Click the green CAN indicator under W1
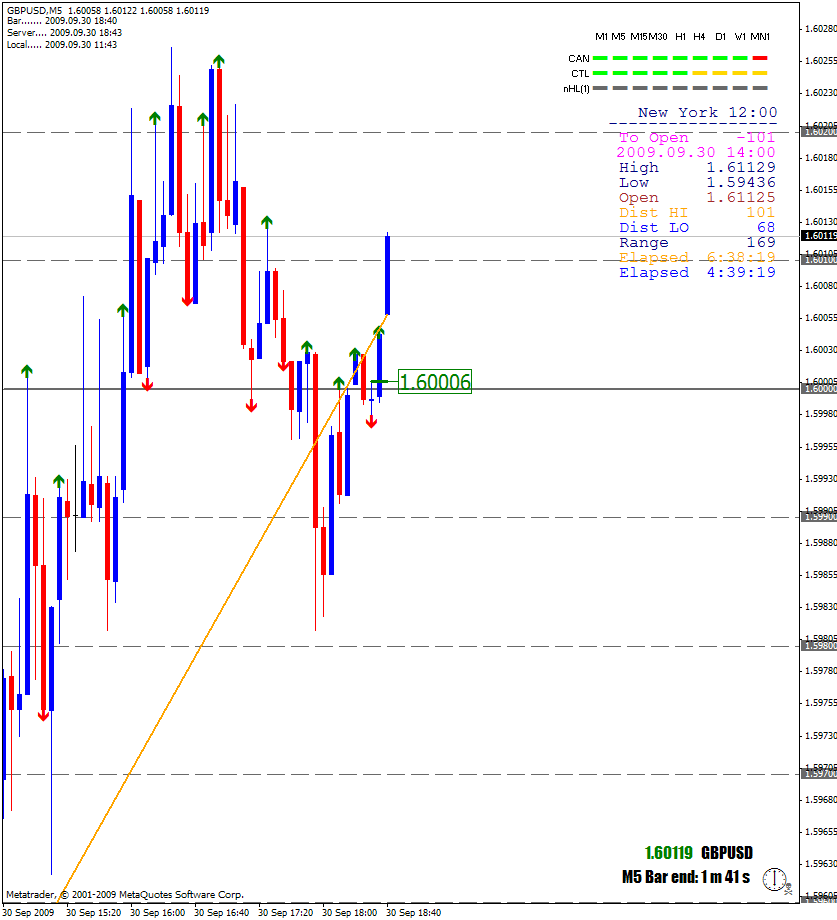Image resolution: width=837 pixels, height=920 pixels. tap(740, 58)
